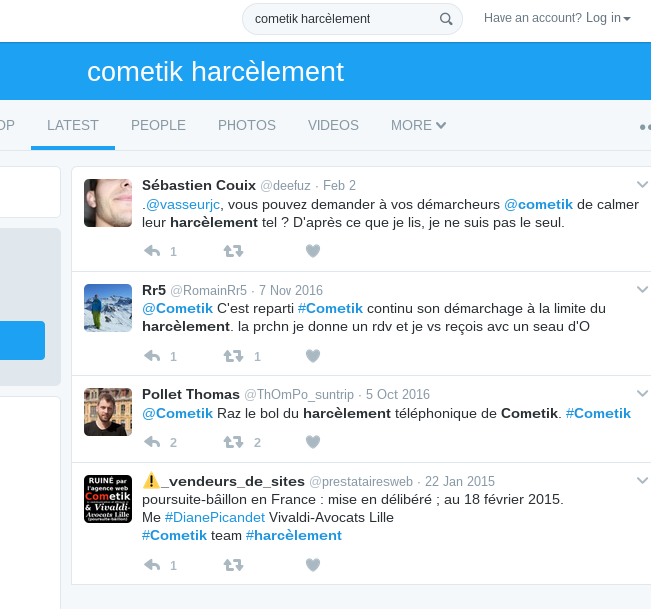This screenshot has width=651, height=609.
Task: Open Sébastien Couix's avatar photo
Action: 108,203
